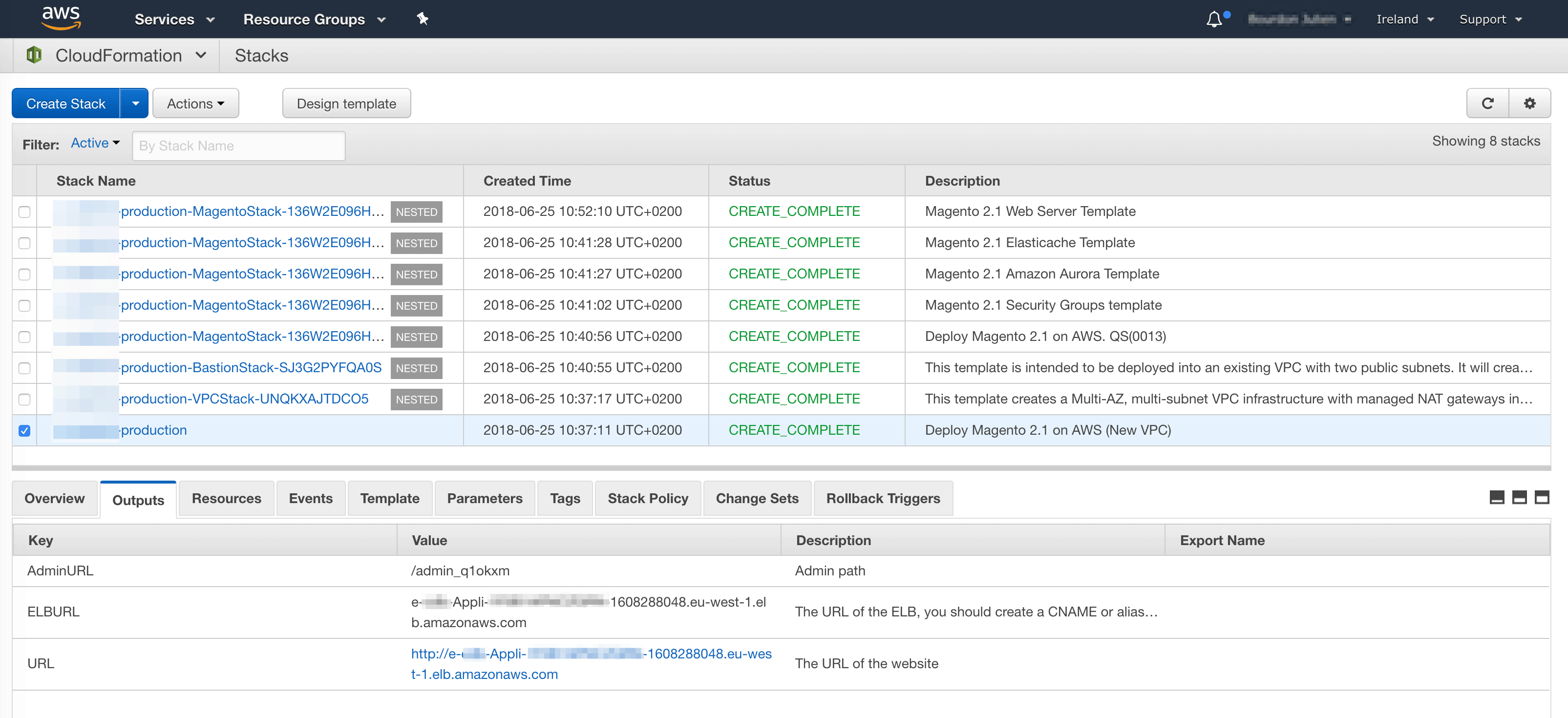Check the Security Groups template stack row

click(x=24, y=305)
